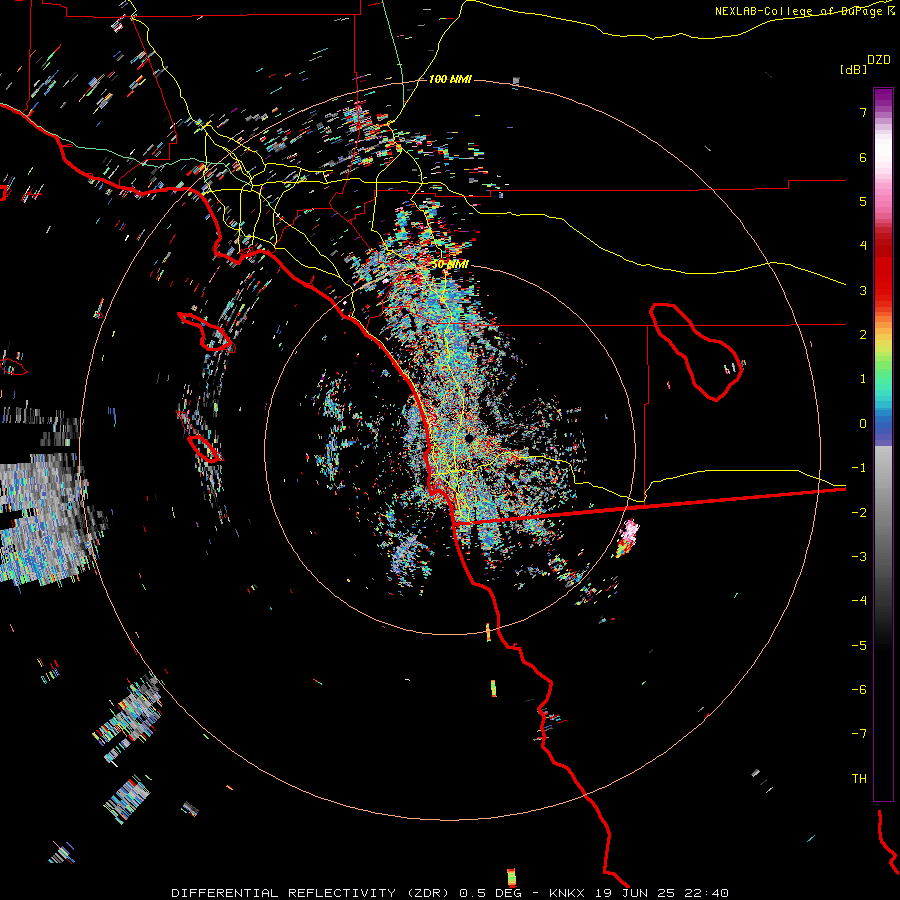Viewport: 900px width, 900px height.
Task: Click the scale label -3
Action: pos(859,556)
